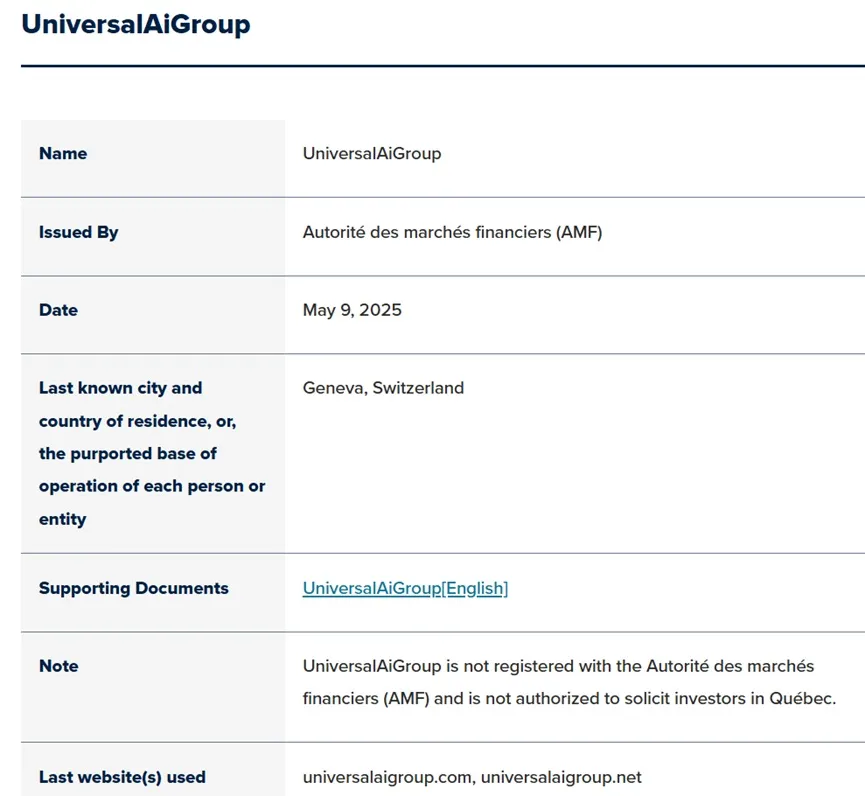Click the Issued By row label

(78, 232)
